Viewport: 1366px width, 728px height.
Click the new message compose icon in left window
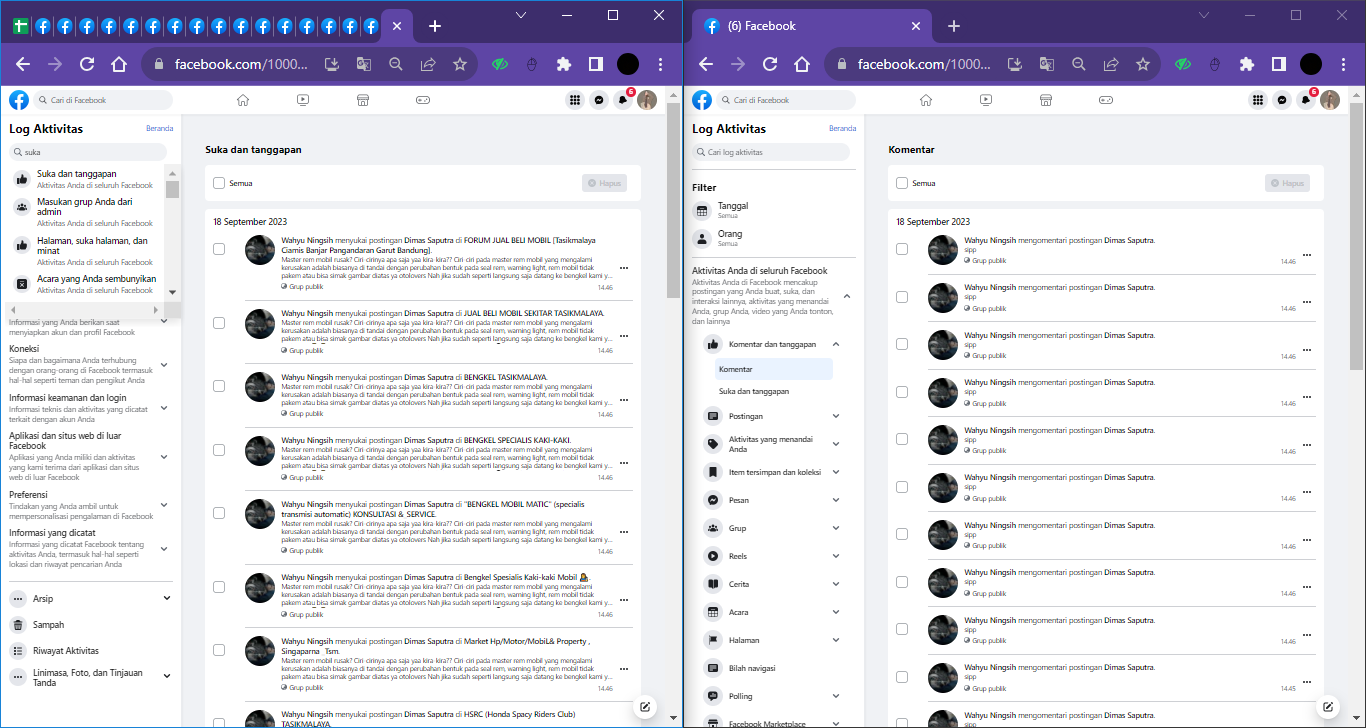pos(646,707)
